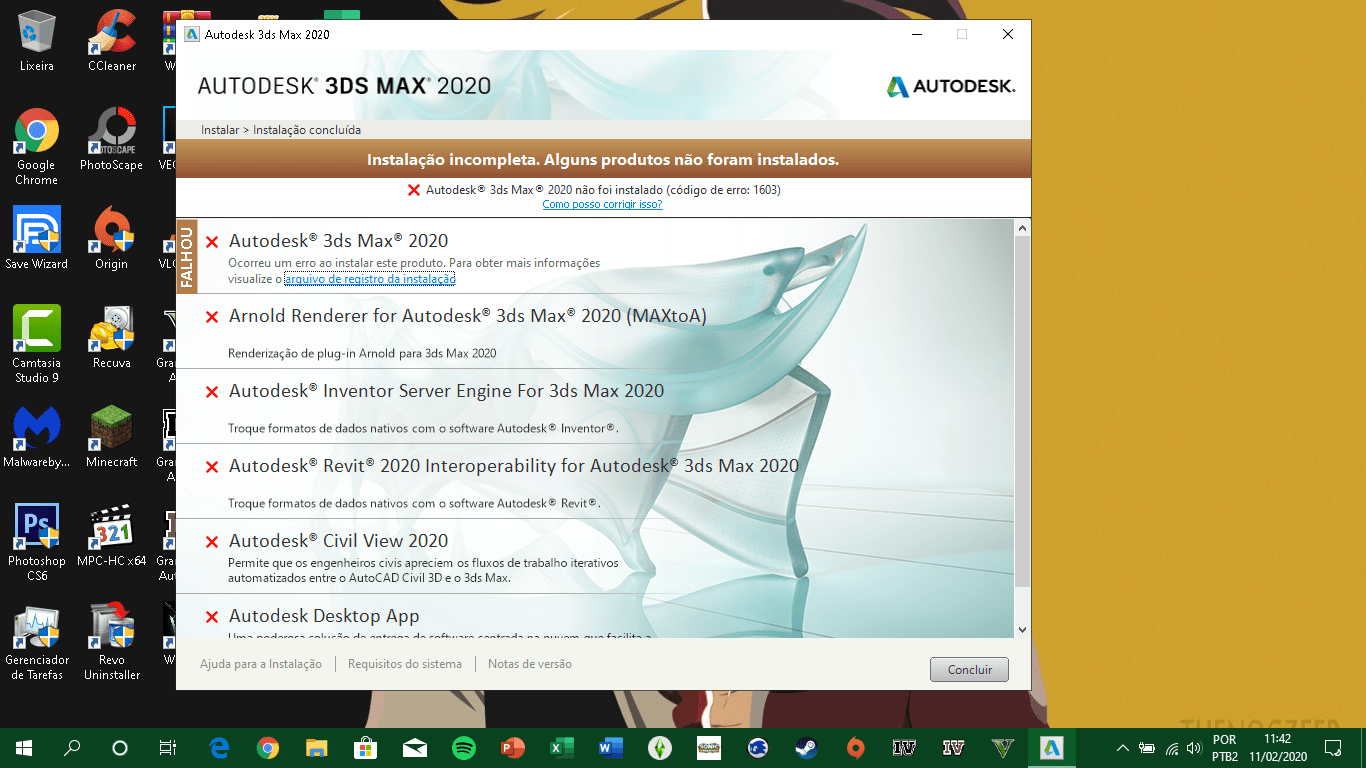Launch PowerPoint from the taskbar
1366x768 pixels.
coord(512,747)
